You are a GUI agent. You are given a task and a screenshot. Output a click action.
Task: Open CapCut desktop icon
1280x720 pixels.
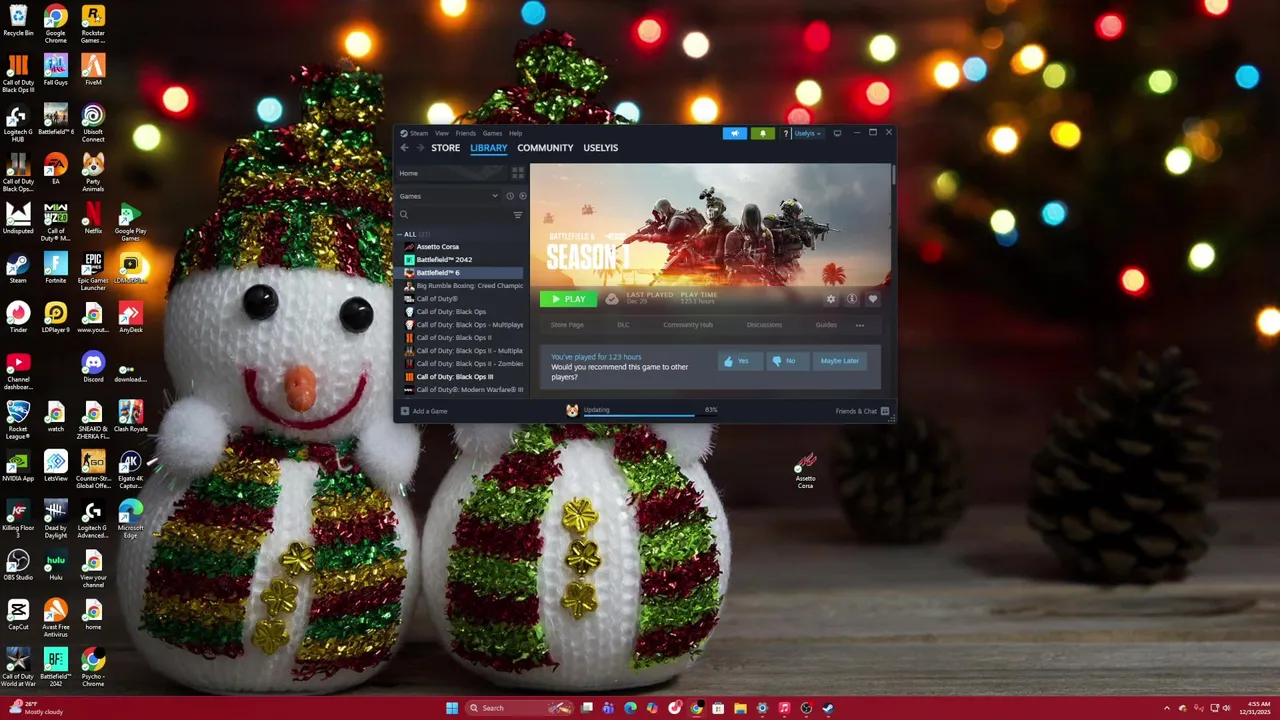(18, 614)
